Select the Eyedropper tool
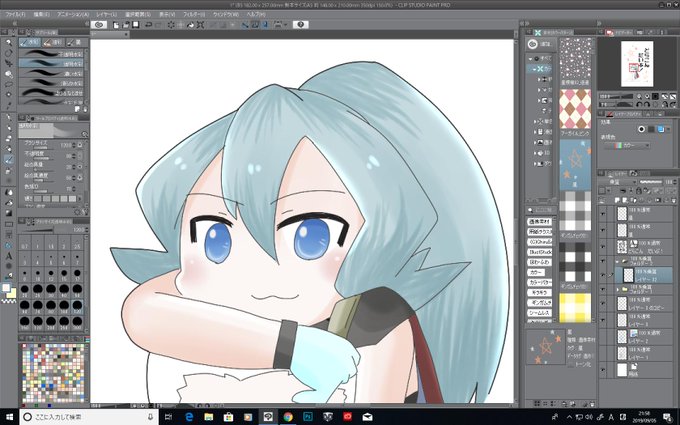This screenshot has height=425, width=680. tap(9, 106)
